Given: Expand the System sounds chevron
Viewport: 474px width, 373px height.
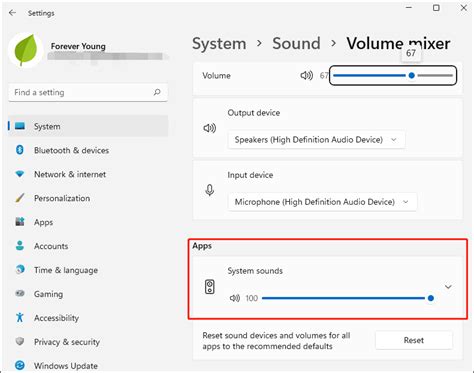Looking at the screenshot, I should pyautogui.click(x=448, y=287).
